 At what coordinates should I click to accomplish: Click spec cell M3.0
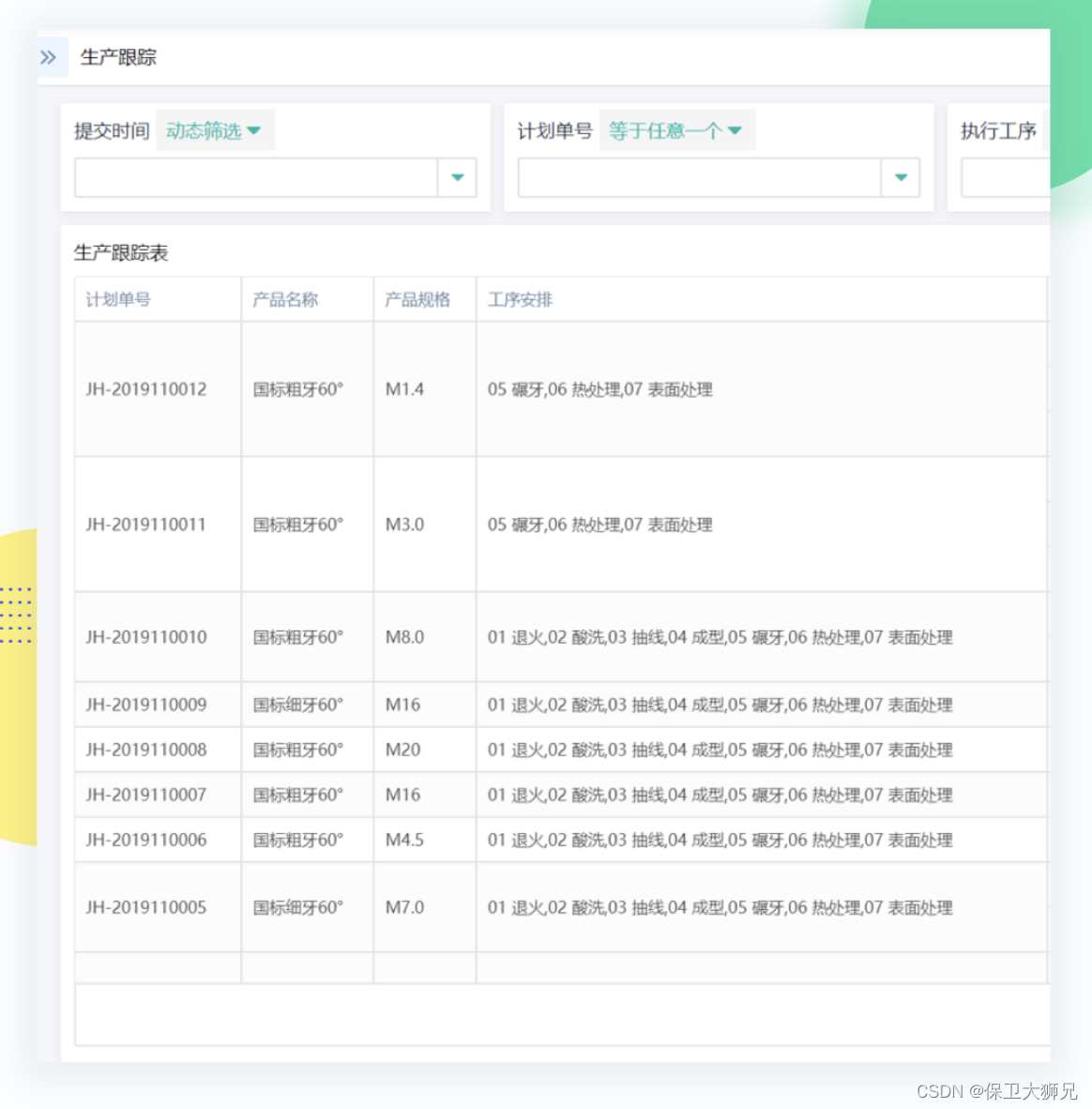pyautogui.click(x=404, y=524)
